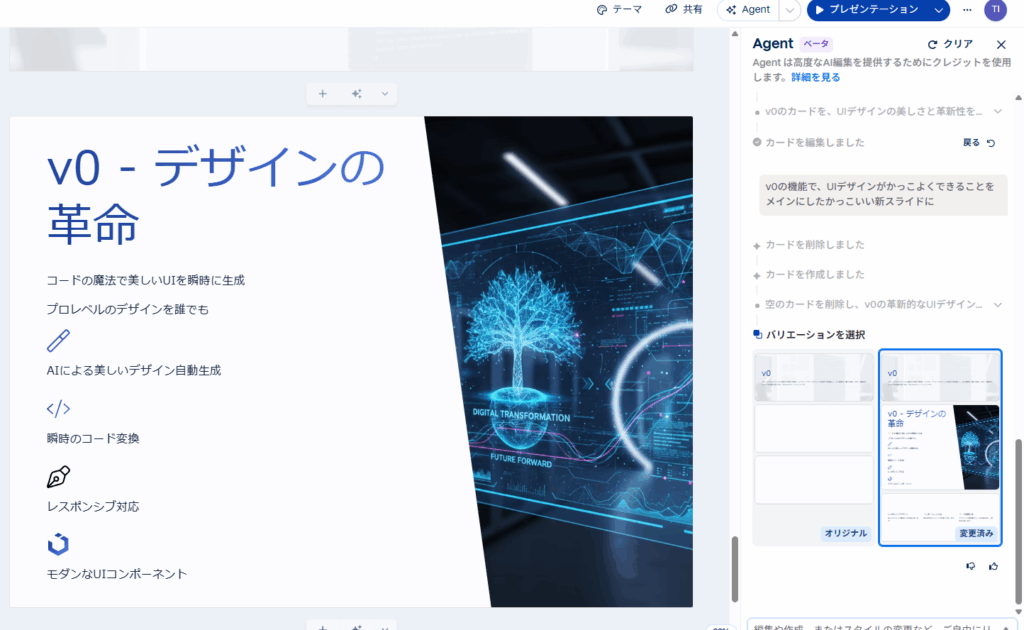
Task: Click the pencil icon above AI design generation text
Action: [x=59, y=341]
